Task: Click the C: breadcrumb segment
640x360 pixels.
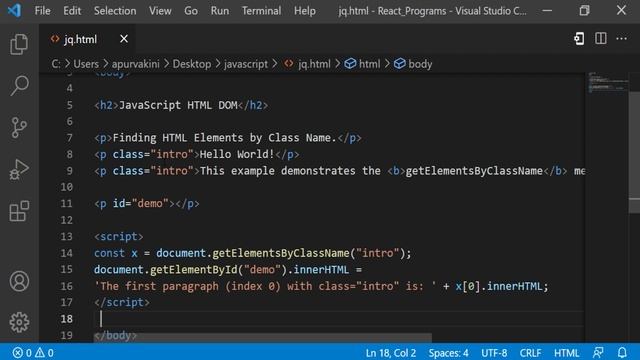Action: pos(56,64)
